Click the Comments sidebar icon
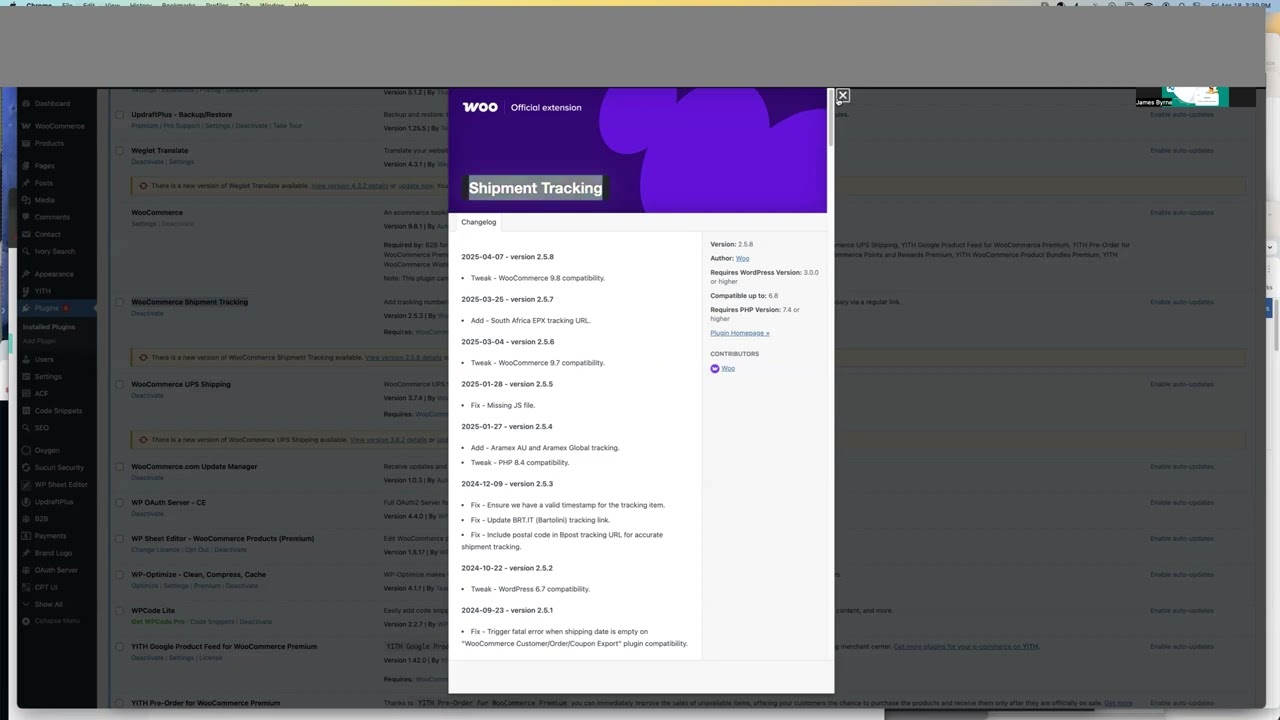The height and width of the screenshot is (720, 1280). click(x=25, y=217)
